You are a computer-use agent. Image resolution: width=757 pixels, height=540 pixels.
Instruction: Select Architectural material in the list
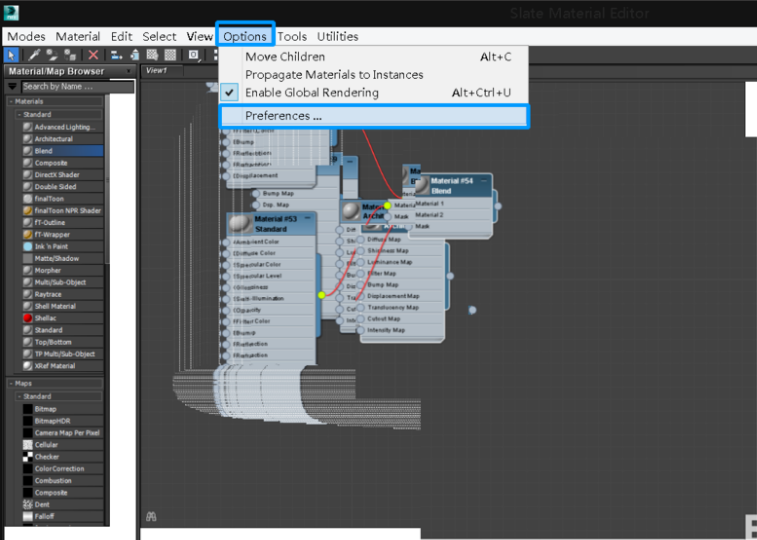[62, 139]
